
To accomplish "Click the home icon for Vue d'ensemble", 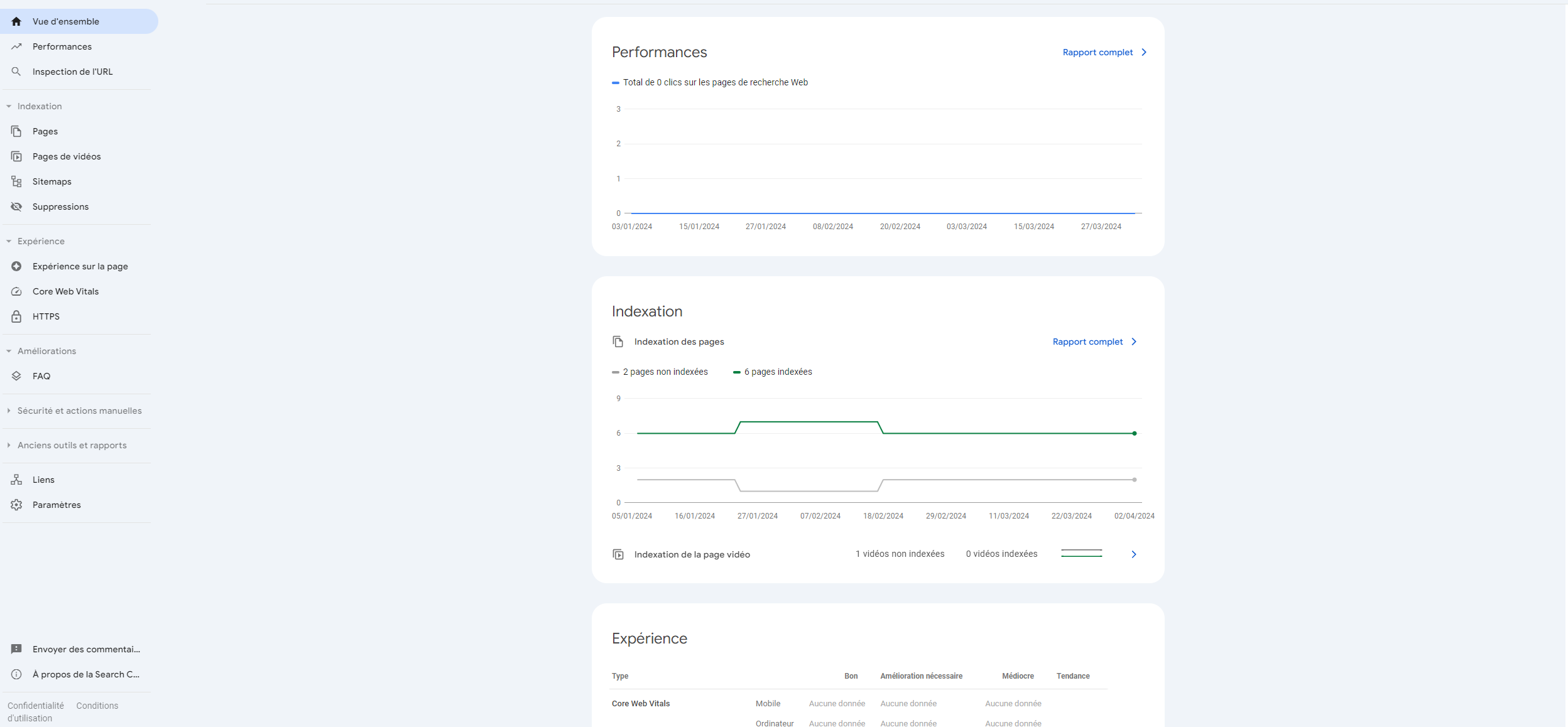I will tap(16, 21).
